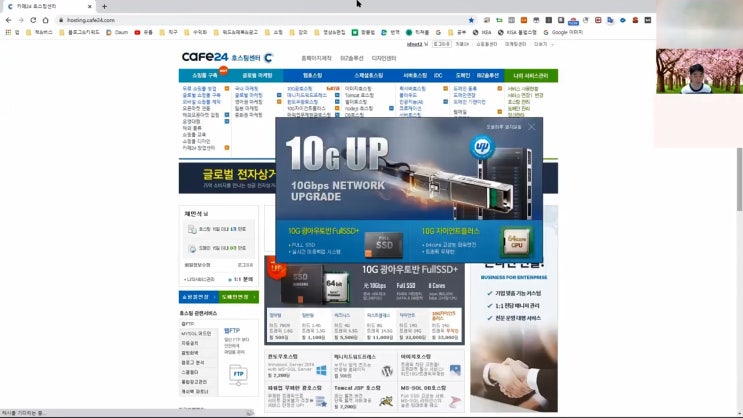This screenshot has height=418, width=743.
Task: Open 10G 광아우토반 FullSSD+ in popup
Action: point(324,231)
